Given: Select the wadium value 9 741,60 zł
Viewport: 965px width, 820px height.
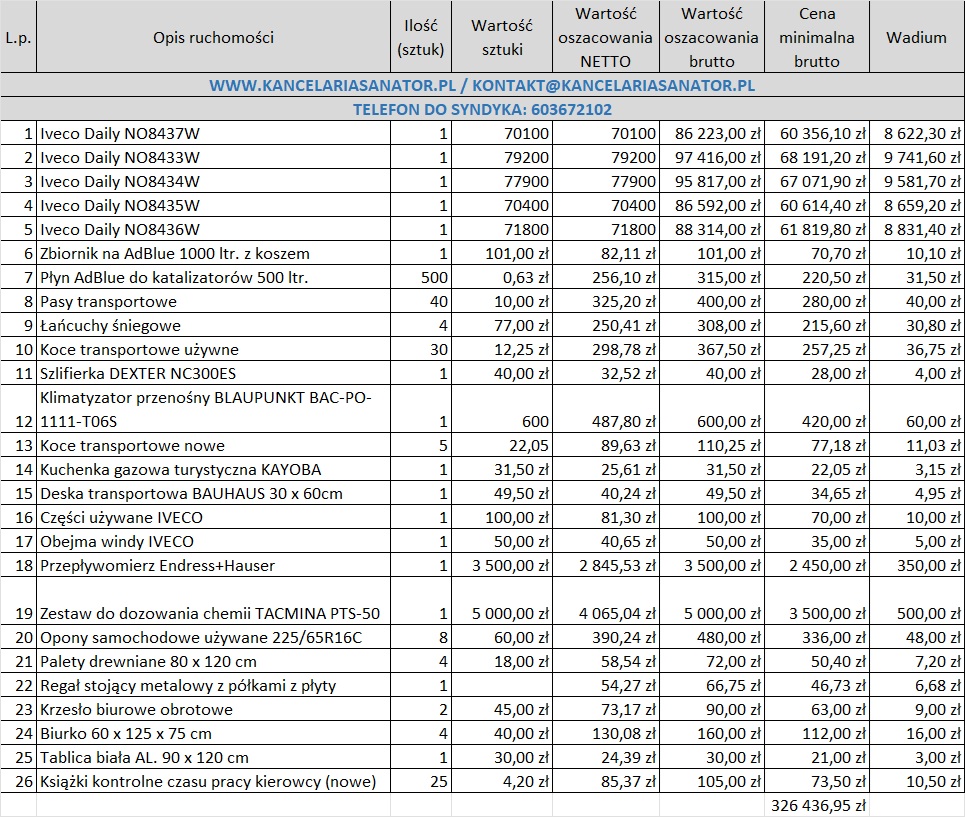Looking at the screenshot, I should point(916,157).
